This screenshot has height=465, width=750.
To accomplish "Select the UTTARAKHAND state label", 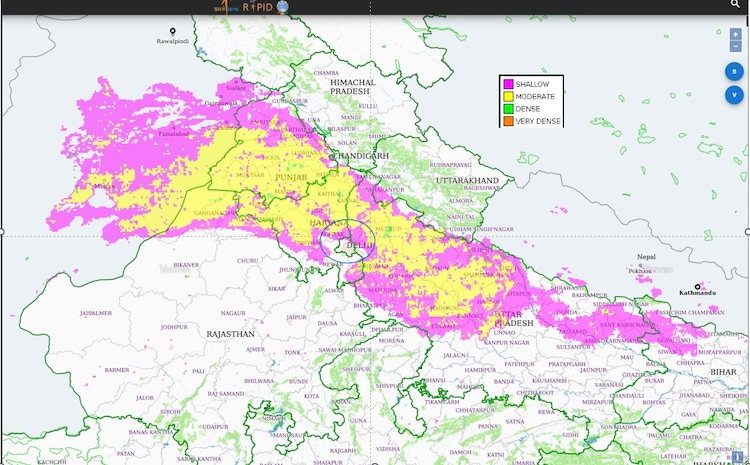I will (466, 180).
